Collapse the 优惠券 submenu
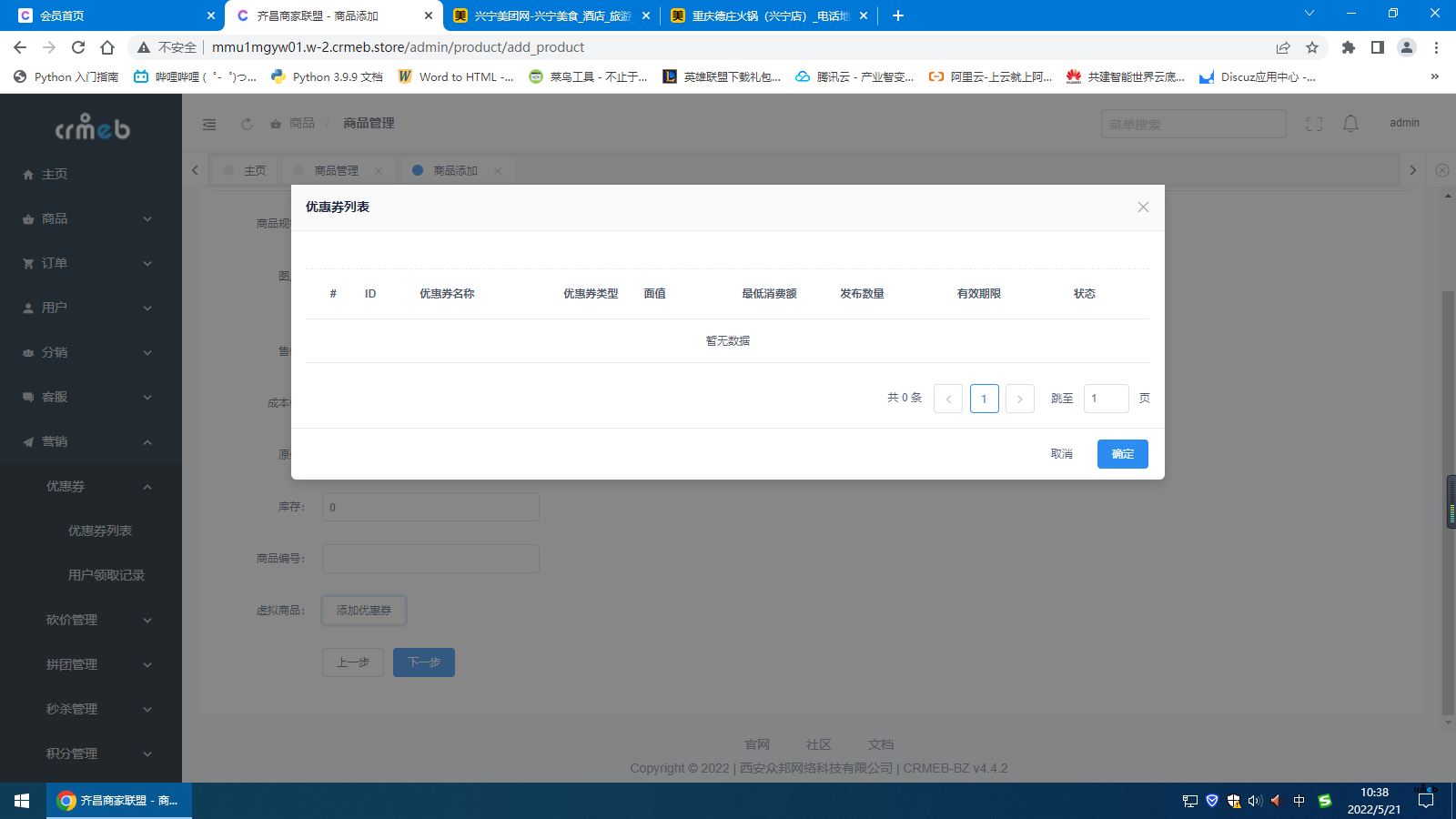Viewport: 1456px width, 819px height. (91, 486)
